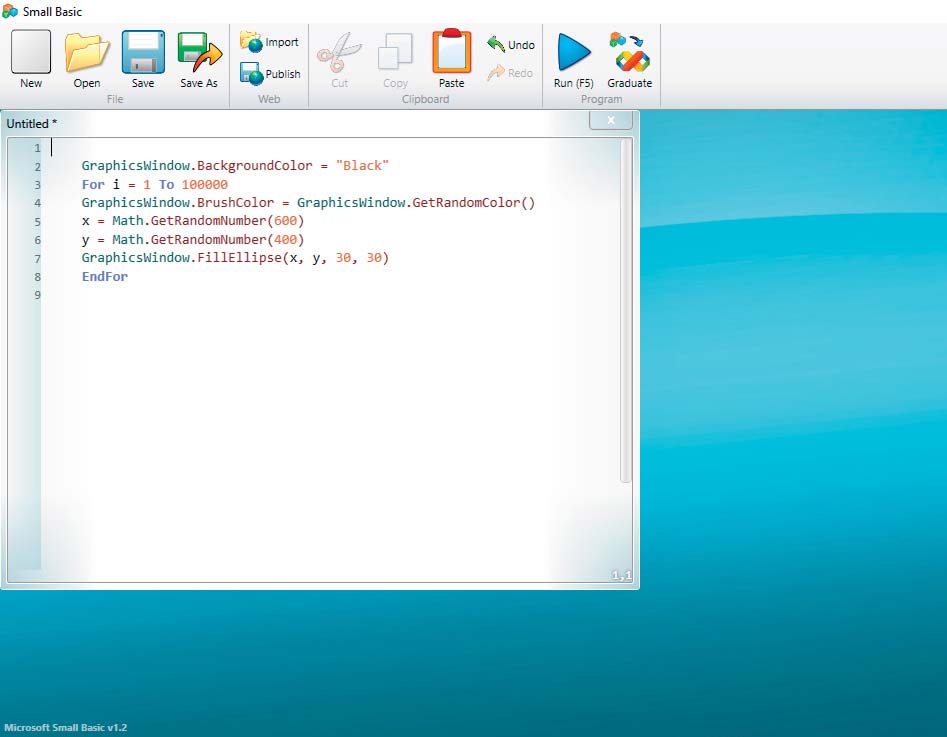Graduate the program to Visual Basic
Image resolution: width=947 pixels, height=737 pixels.
[x=629, y=59]
